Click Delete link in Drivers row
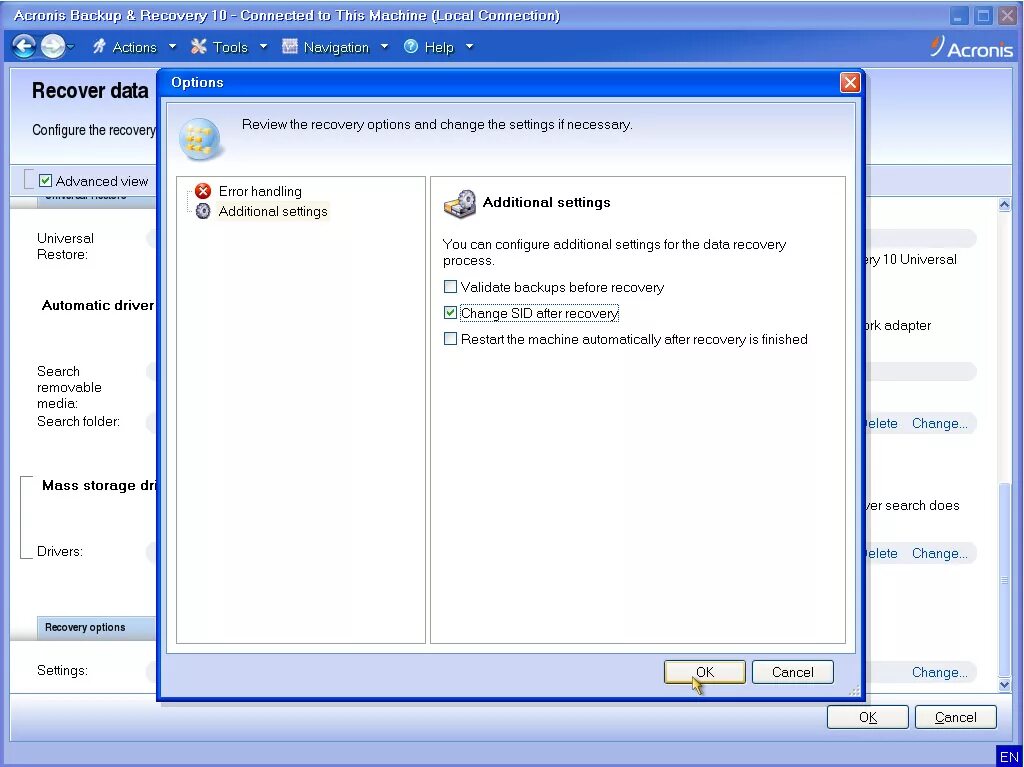1024x767 pixels. (881, 553)
